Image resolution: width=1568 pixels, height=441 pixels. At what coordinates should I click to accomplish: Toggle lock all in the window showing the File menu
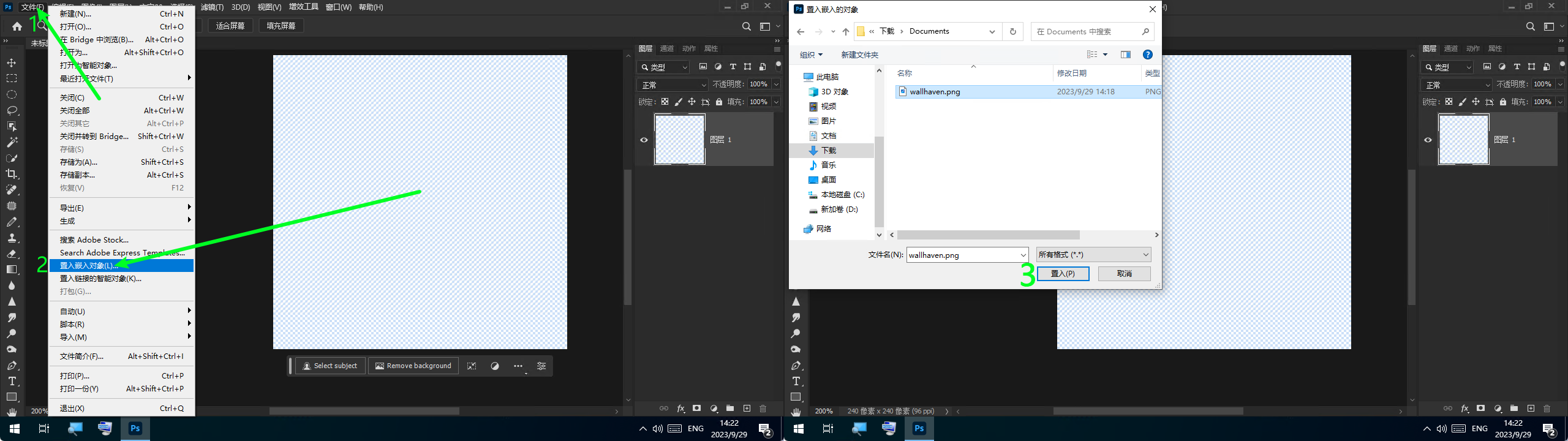click(x=719, y=102)
